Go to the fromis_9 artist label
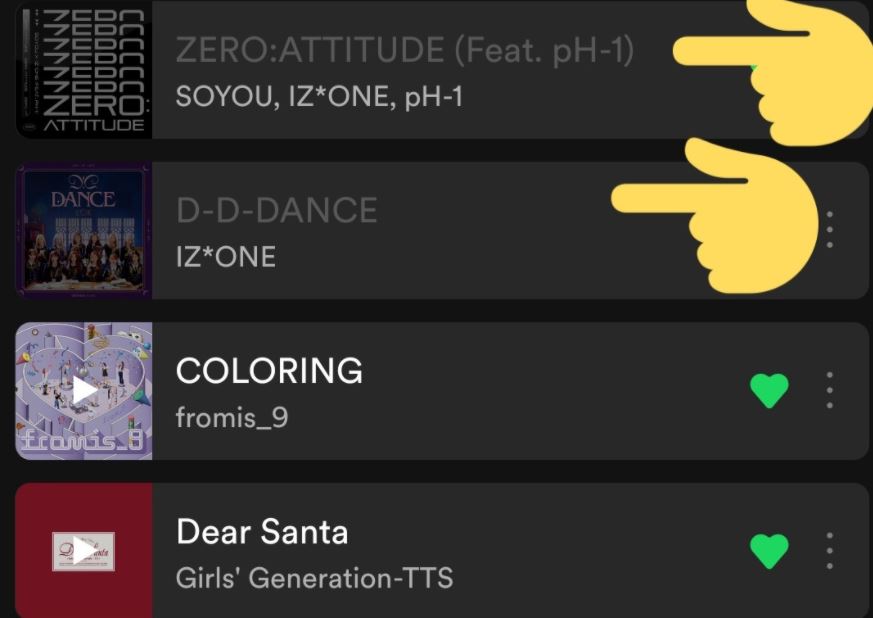This screenshot has height=618, width=873. pyautogui.click(x=232, y=418)
